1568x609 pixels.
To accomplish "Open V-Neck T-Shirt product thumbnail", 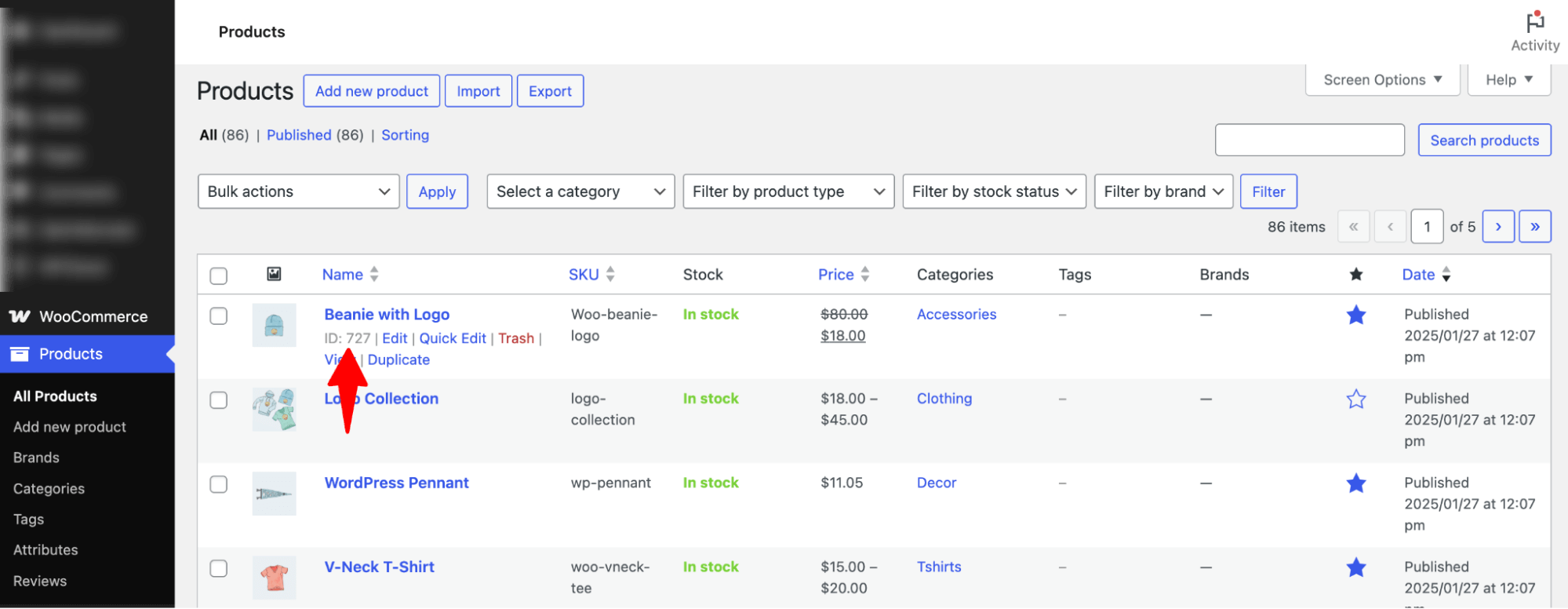I will pos(274,577).
